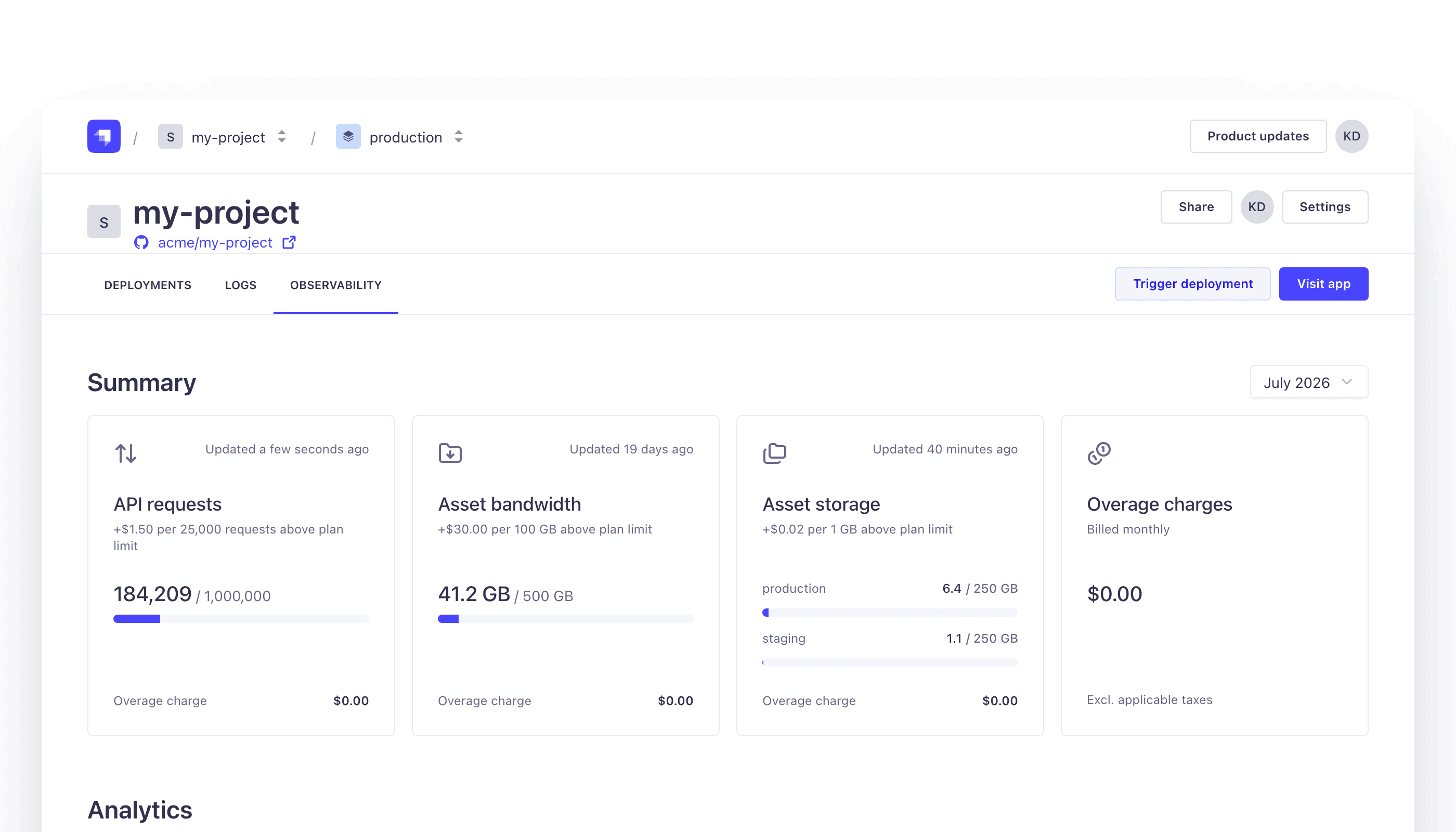
Task: Click the Overage charges coins icon
Action: tap(1099, 453)
